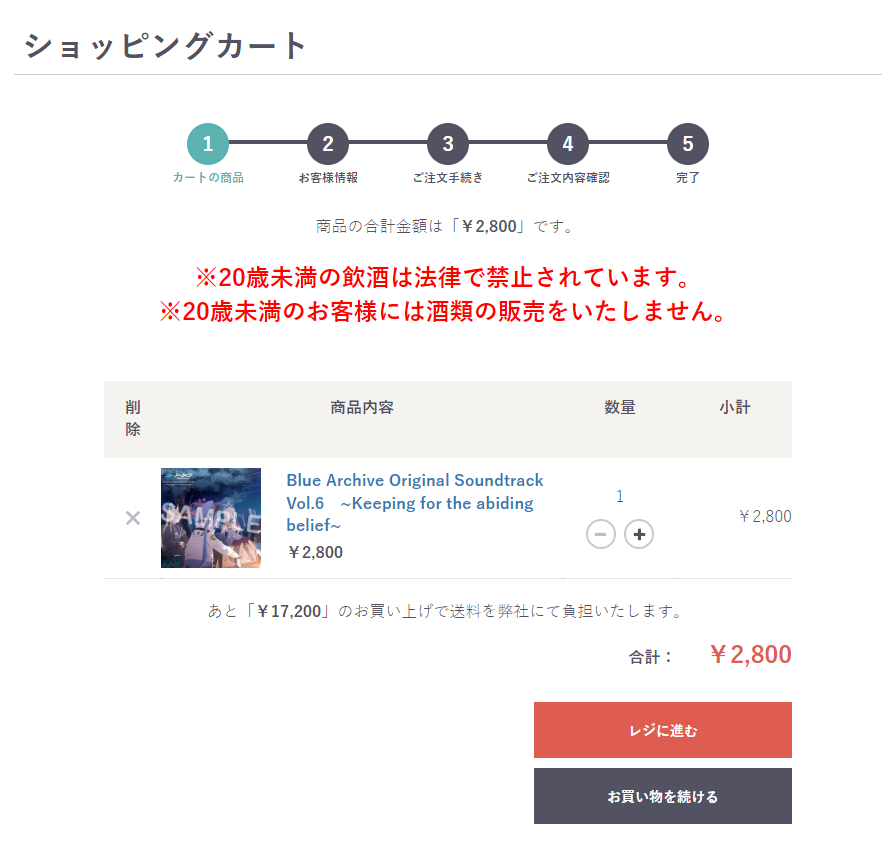
Task: Select step 2 circle in progress bar
Action: (328, 144)
